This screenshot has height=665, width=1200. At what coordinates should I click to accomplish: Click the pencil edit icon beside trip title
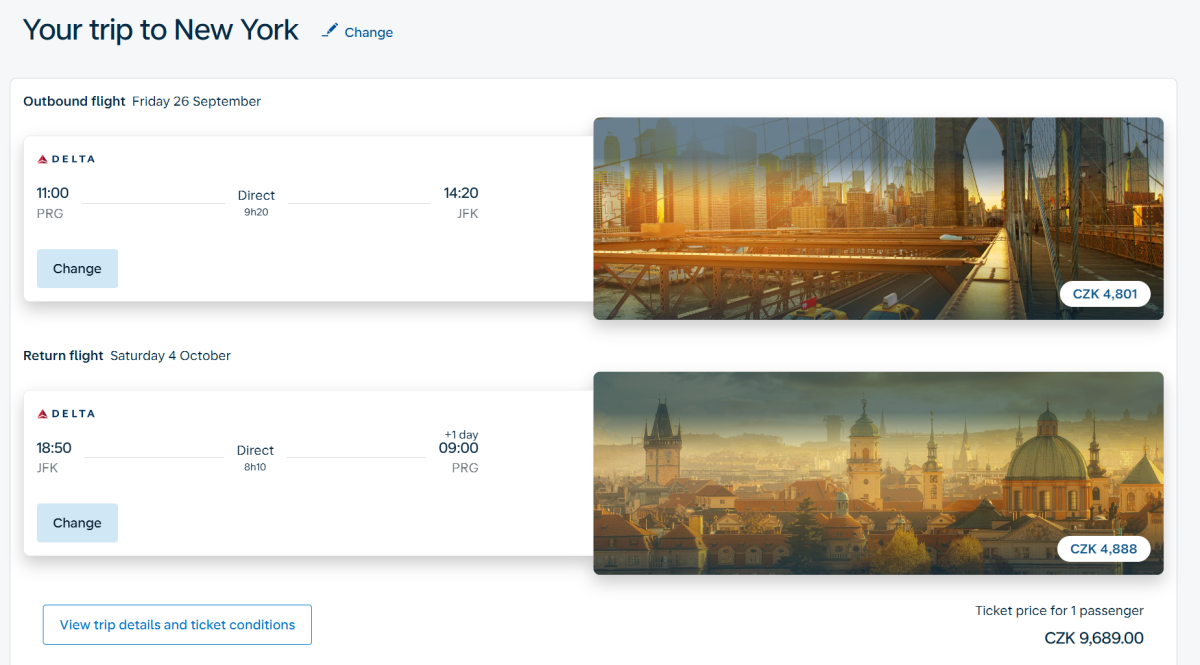click(x=330, y=31)
